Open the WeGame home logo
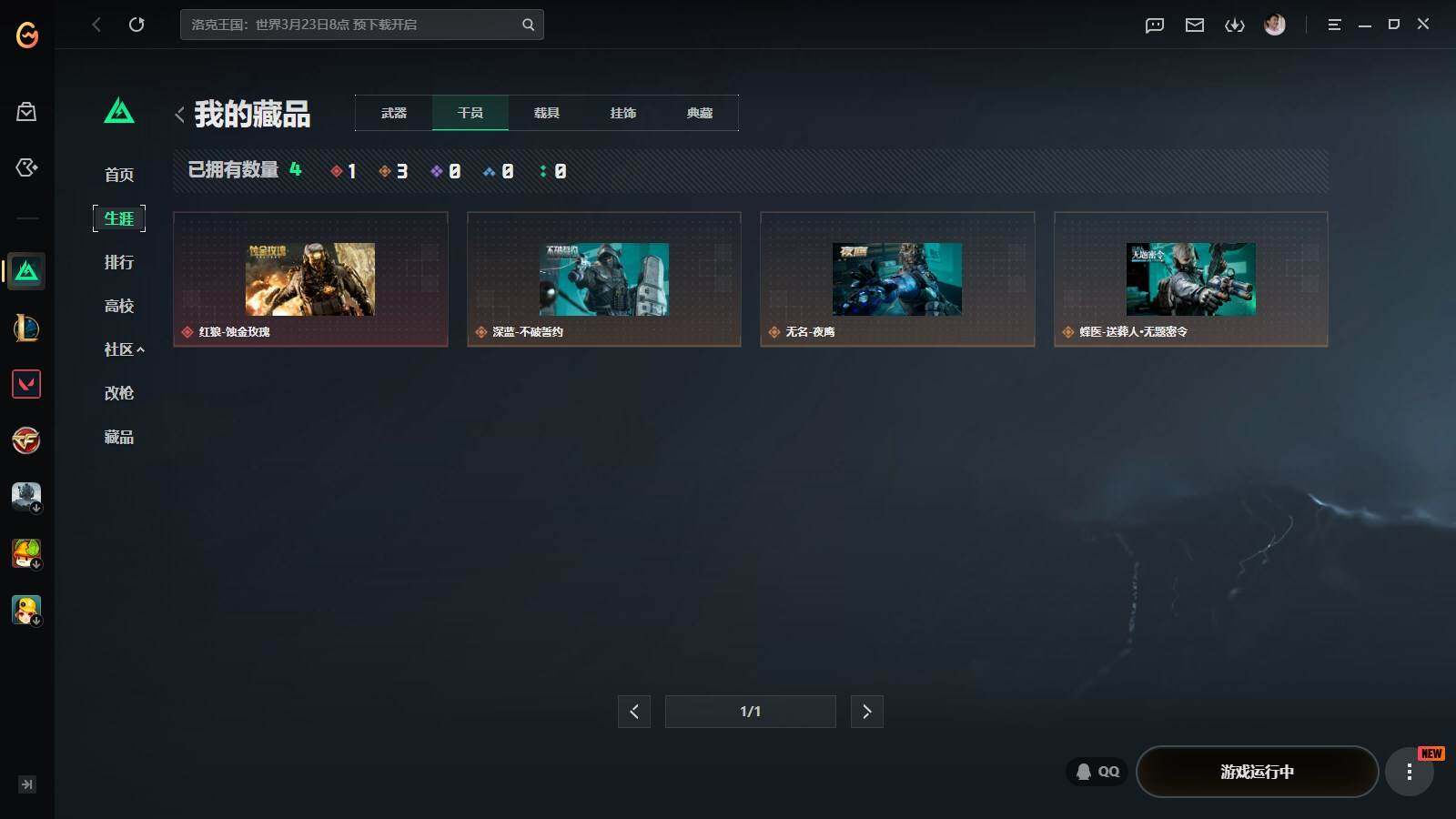 pyautogui.click(x=27, y=35)
